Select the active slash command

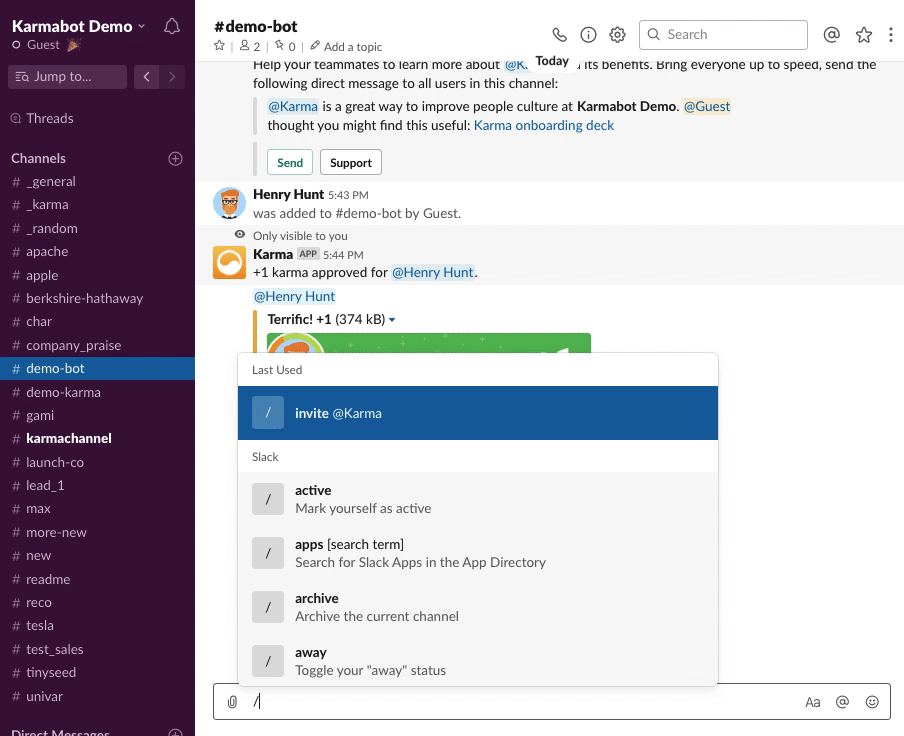tap(478, 499)
